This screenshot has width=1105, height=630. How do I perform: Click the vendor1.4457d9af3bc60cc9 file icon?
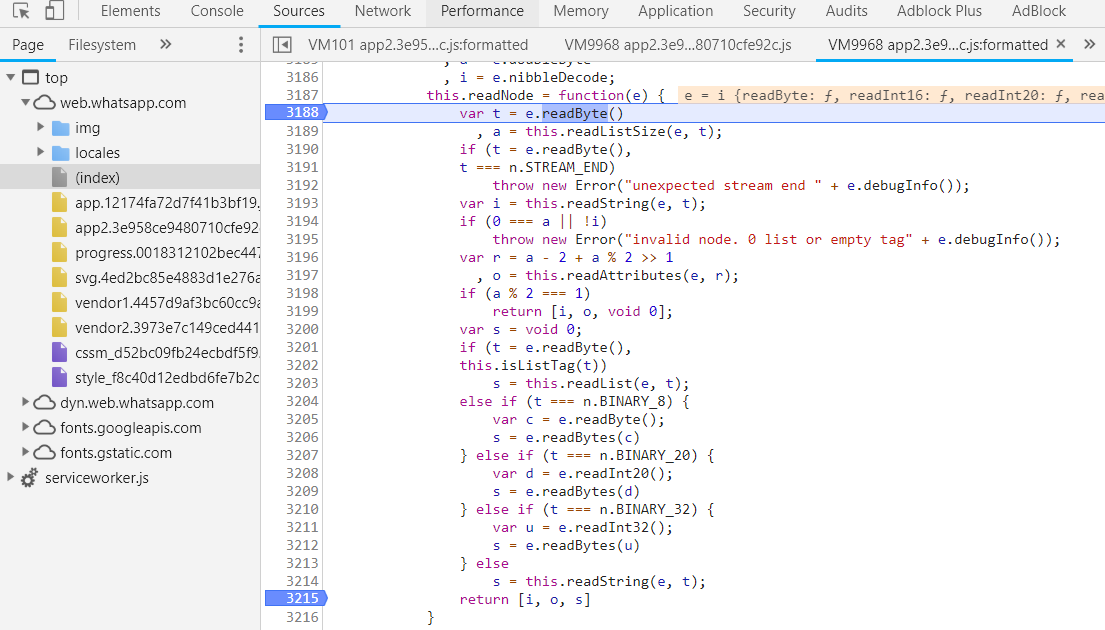pyautogui.click(x=60, y=303)
